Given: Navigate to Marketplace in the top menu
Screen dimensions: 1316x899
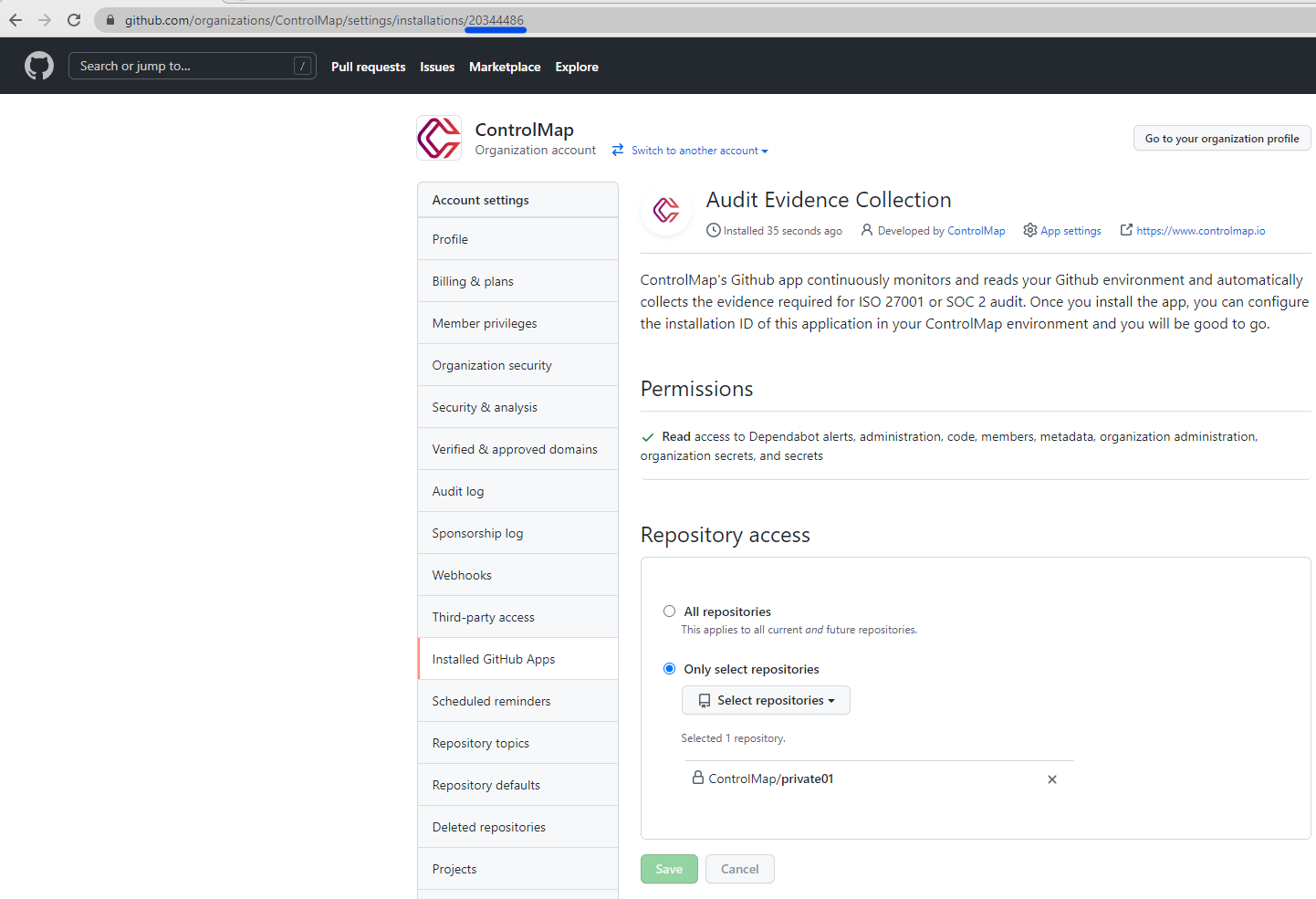Looking at the screenshot, I should [x=505, y=66].
